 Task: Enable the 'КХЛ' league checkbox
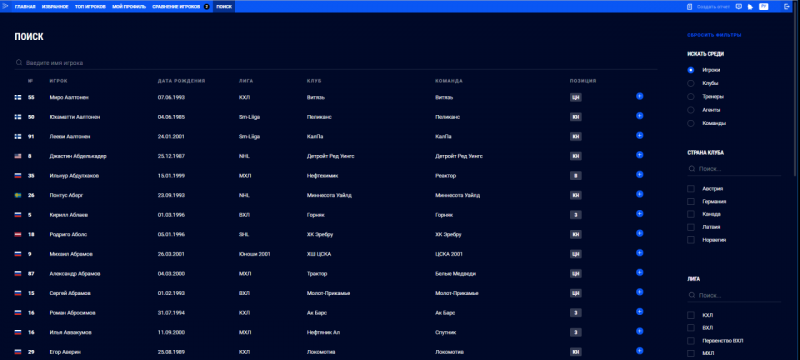(691, 315)
